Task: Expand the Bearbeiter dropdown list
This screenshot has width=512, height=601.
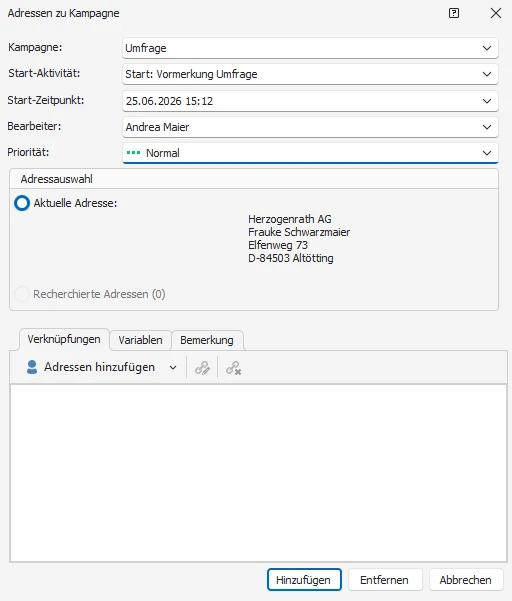Action: [x=487, y=127]
